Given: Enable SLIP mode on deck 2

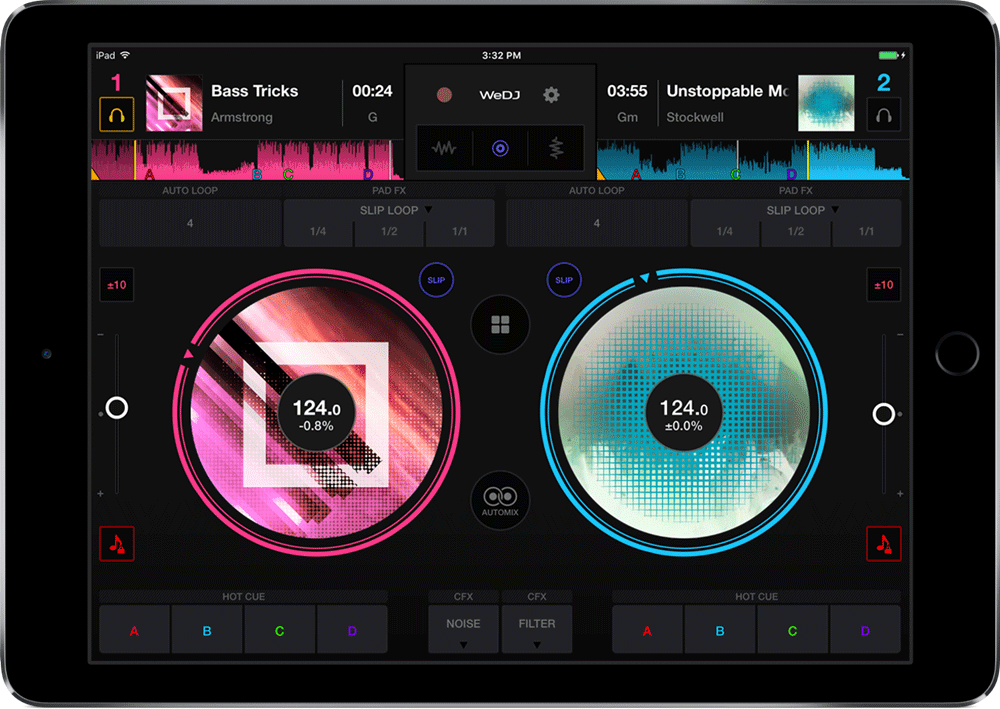Looking at the screenshot, I should click(x=564, y=280).
